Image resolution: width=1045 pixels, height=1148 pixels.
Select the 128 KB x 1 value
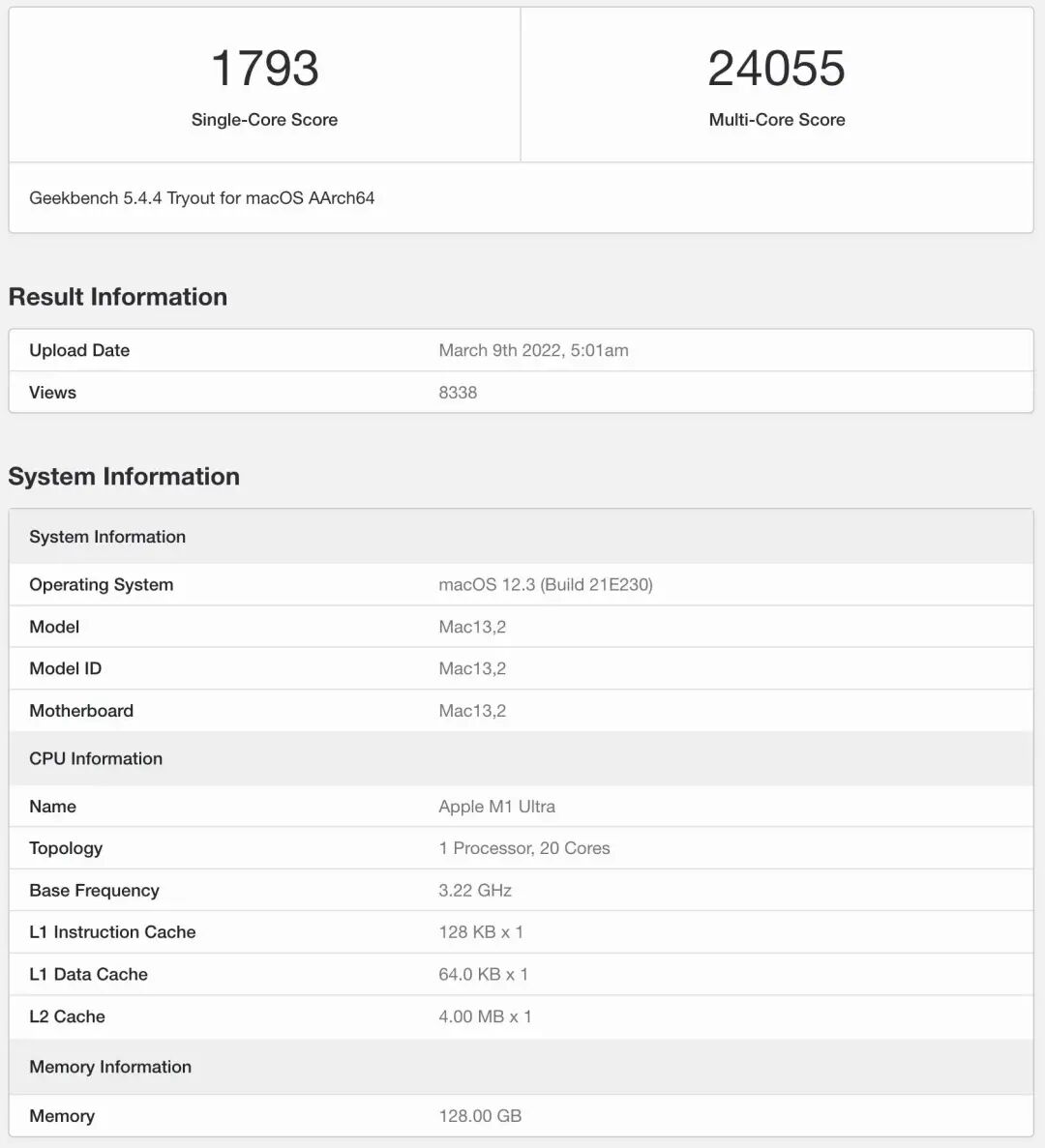point(481,932)
